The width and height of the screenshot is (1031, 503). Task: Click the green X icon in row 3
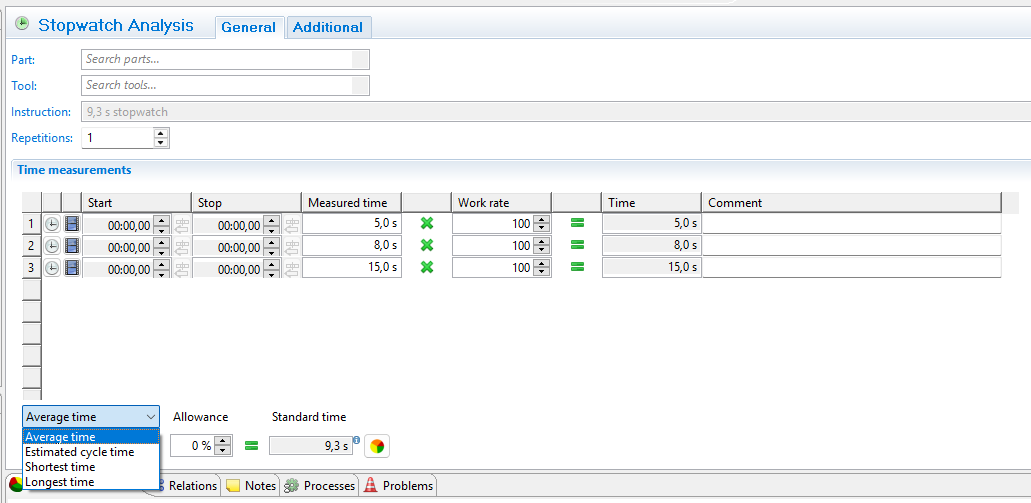(x=427, y=267)
